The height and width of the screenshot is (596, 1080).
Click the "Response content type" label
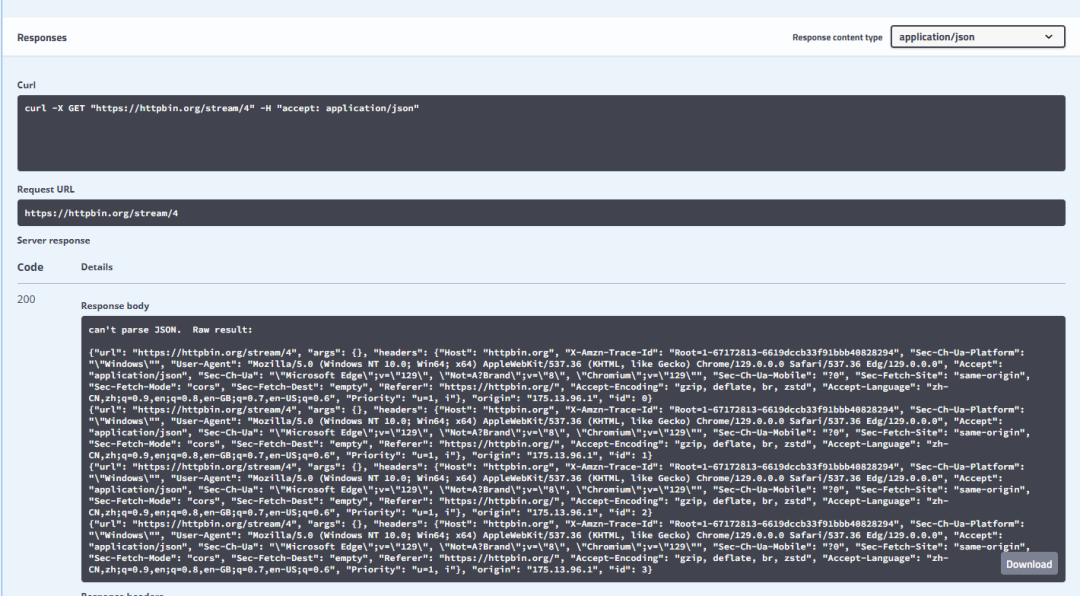tap(837, 38)
